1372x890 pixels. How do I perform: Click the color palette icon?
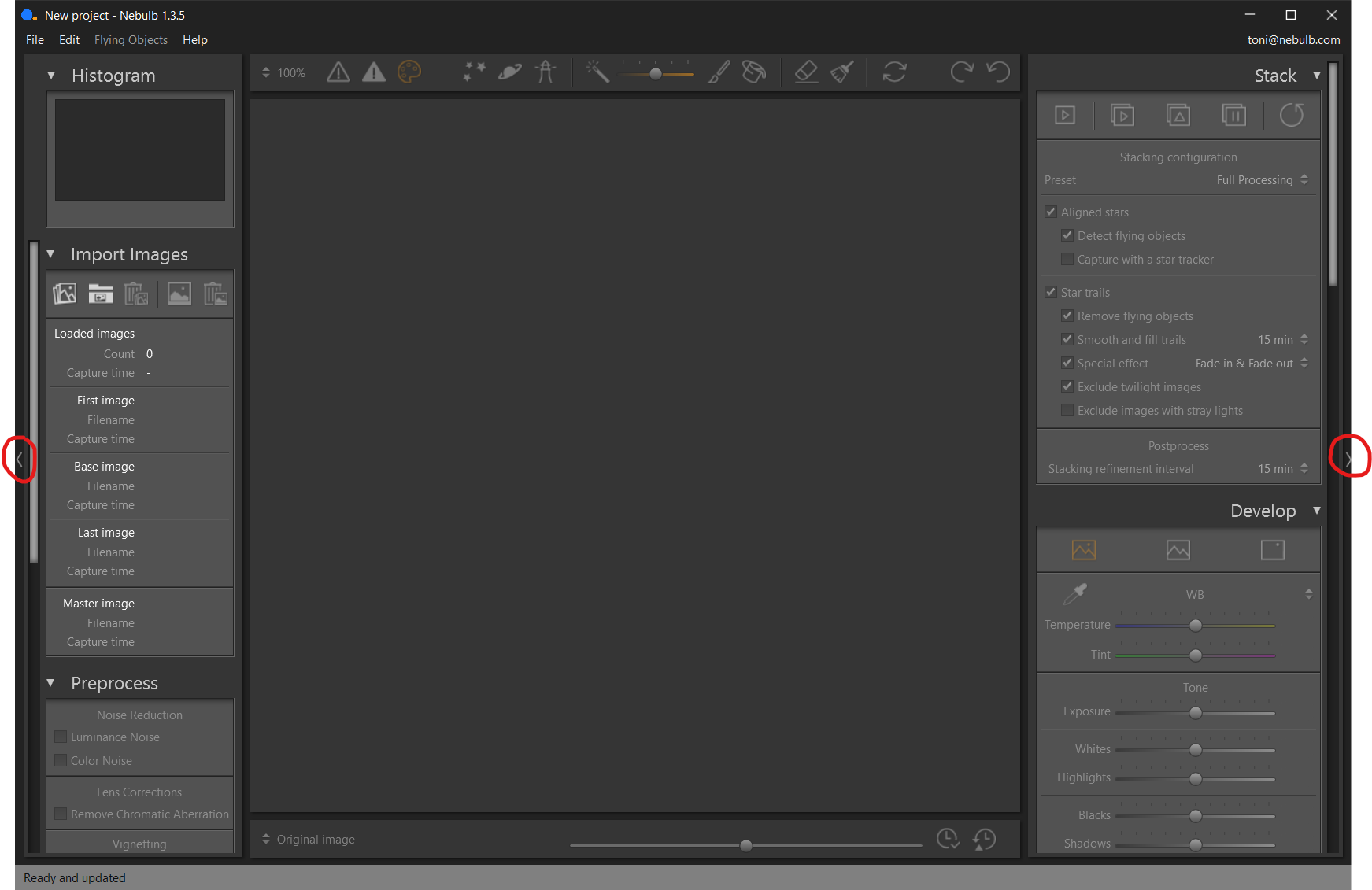point(409,72)
